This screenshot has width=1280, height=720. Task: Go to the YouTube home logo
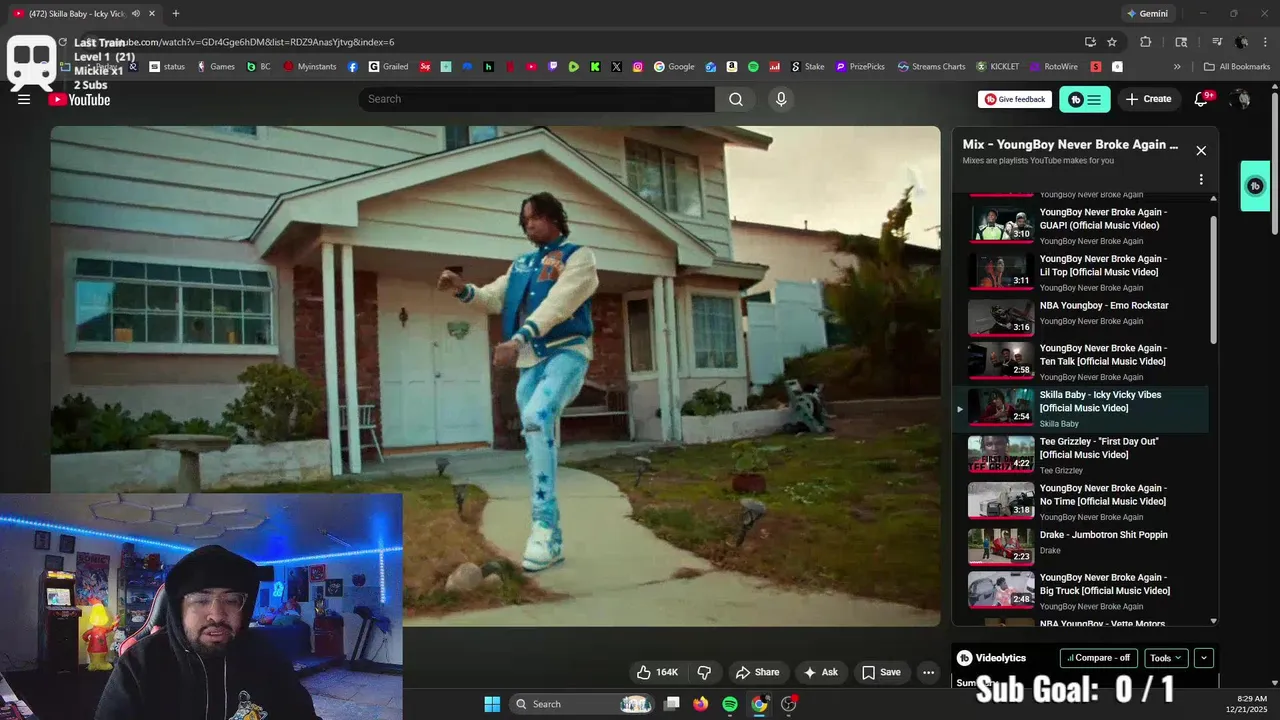[79, 99]
